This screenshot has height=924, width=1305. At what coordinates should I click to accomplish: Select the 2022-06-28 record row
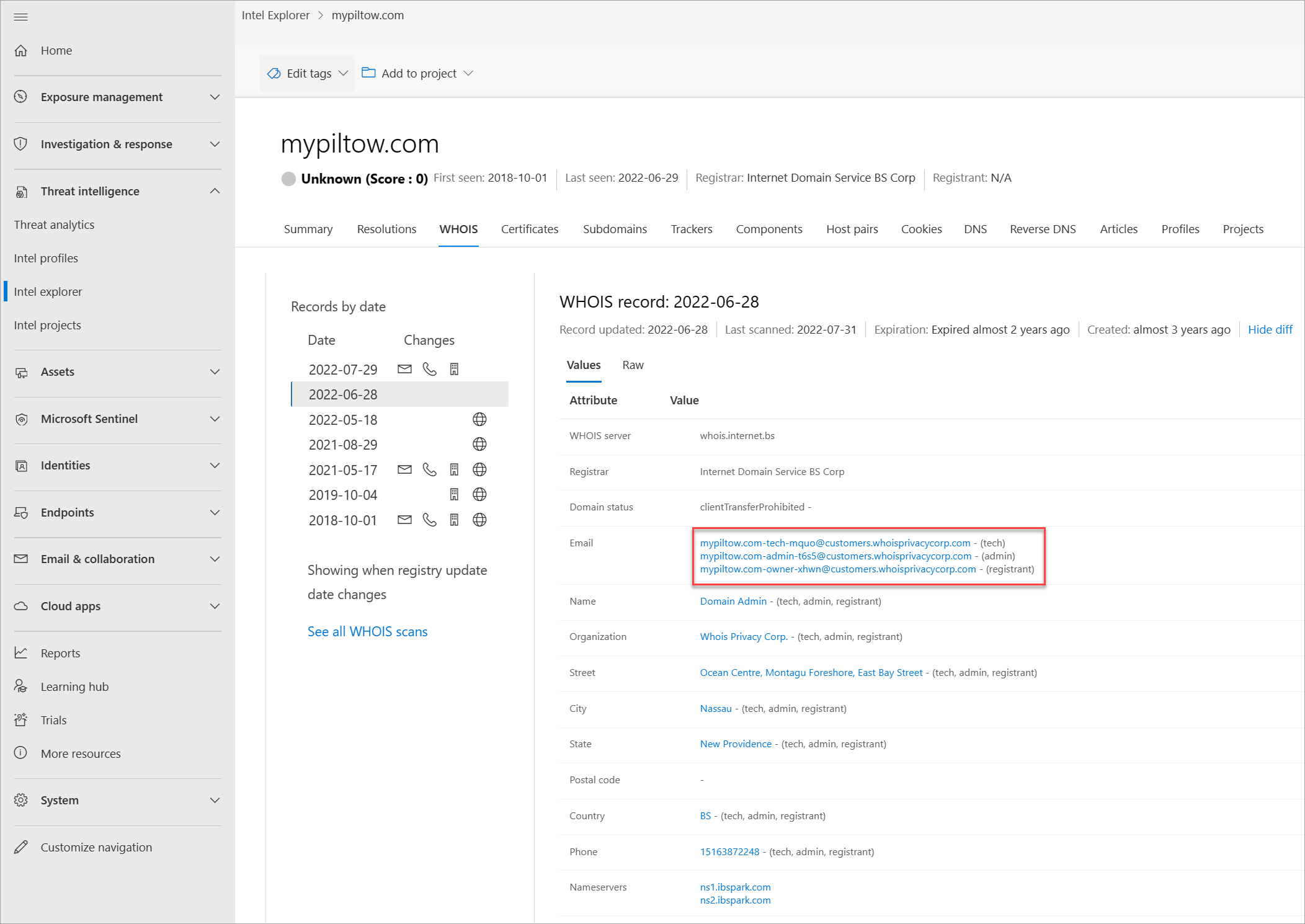click(x=399, y=394)
